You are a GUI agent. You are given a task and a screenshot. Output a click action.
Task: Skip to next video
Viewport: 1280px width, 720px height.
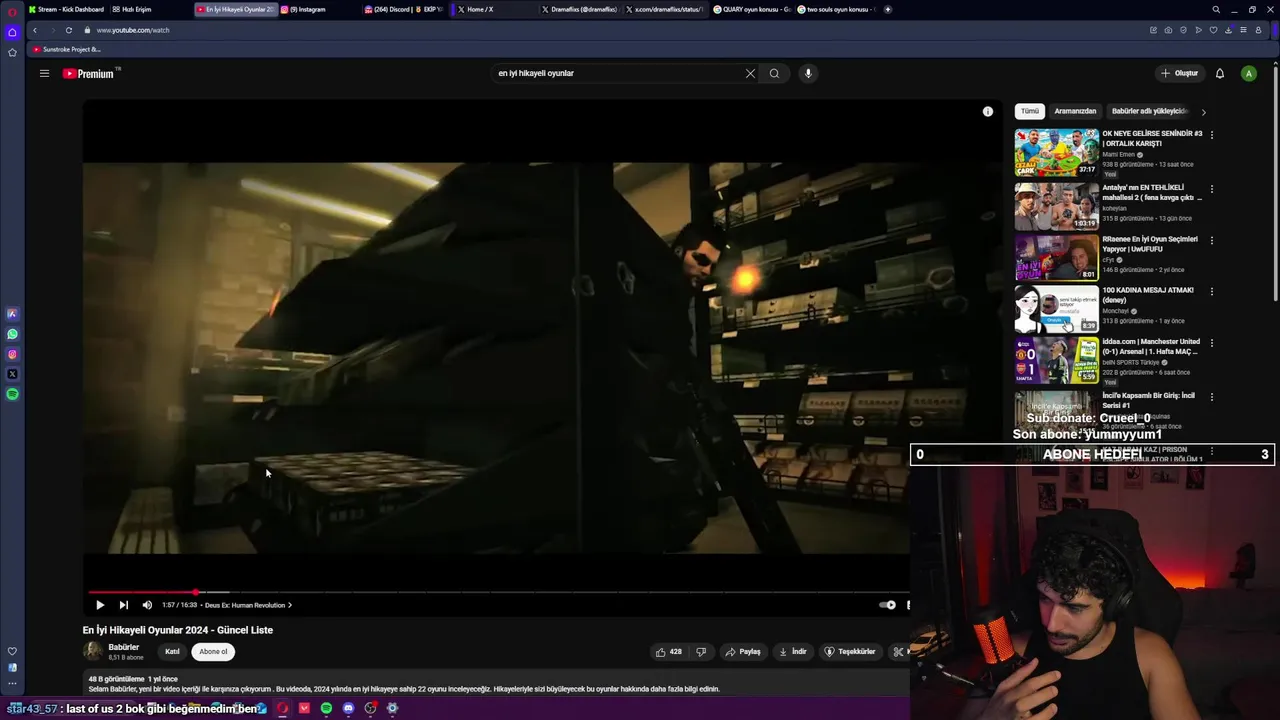(x=123, y=605)
